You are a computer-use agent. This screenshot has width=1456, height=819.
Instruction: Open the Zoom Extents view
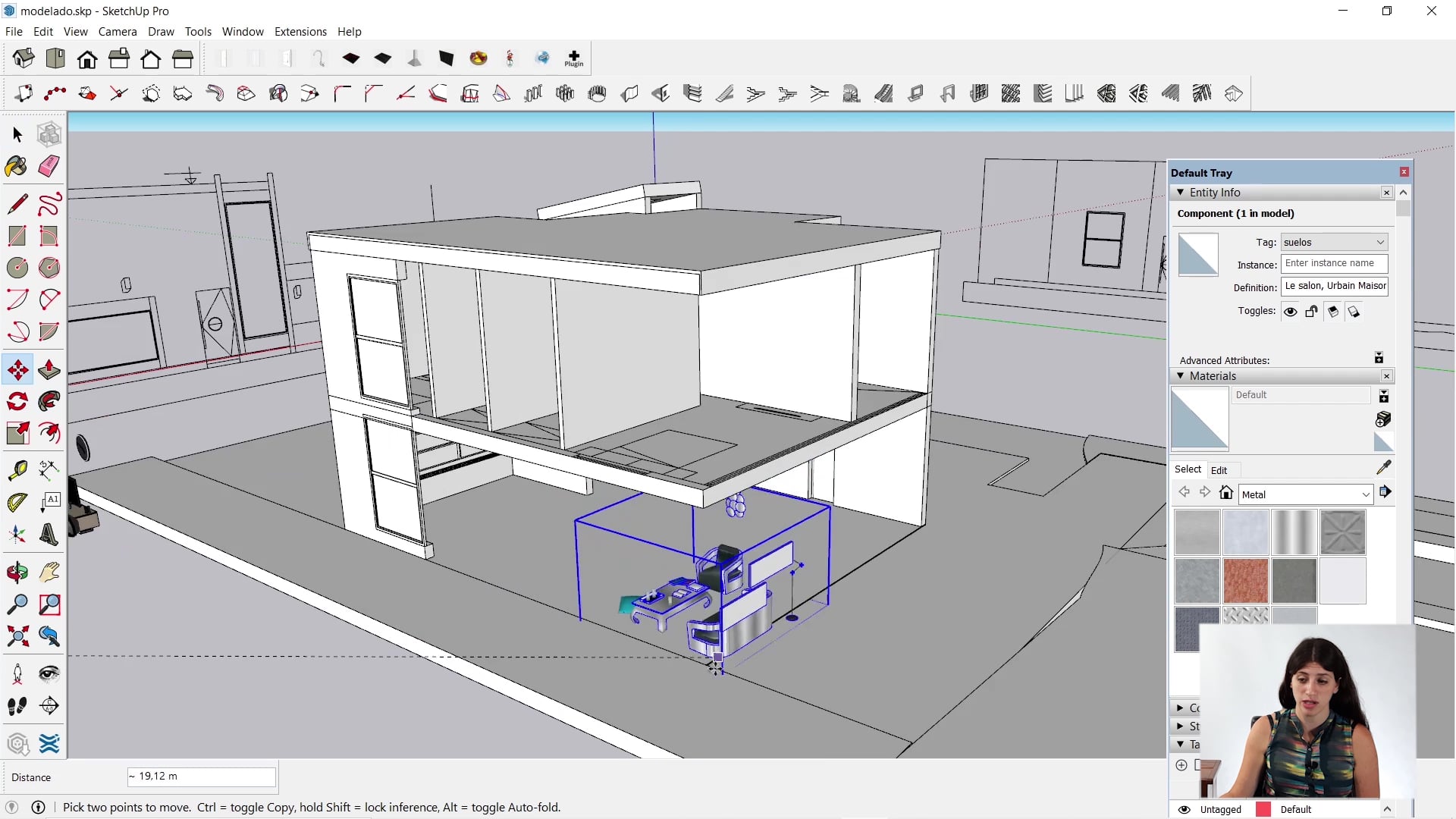coord(17,634)
